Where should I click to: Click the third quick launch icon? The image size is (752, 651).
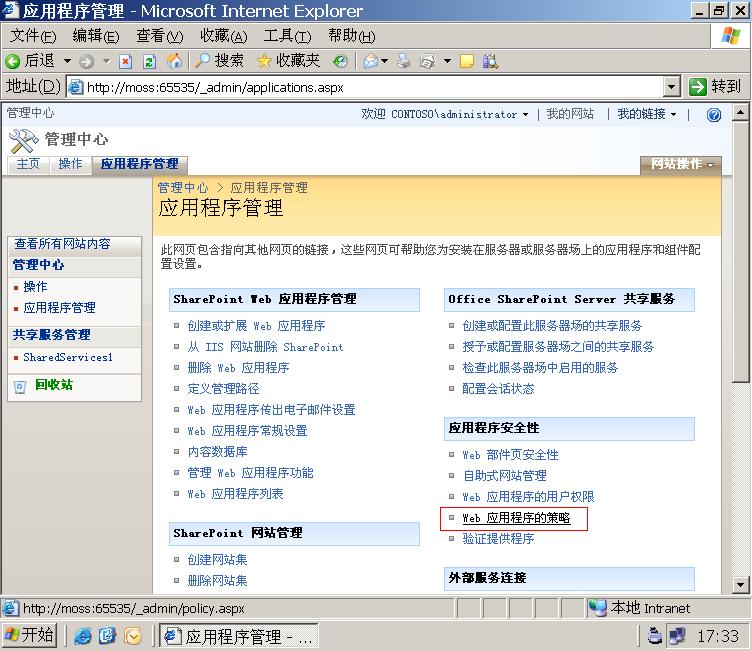pyautogui.click(x=133, y=636)
